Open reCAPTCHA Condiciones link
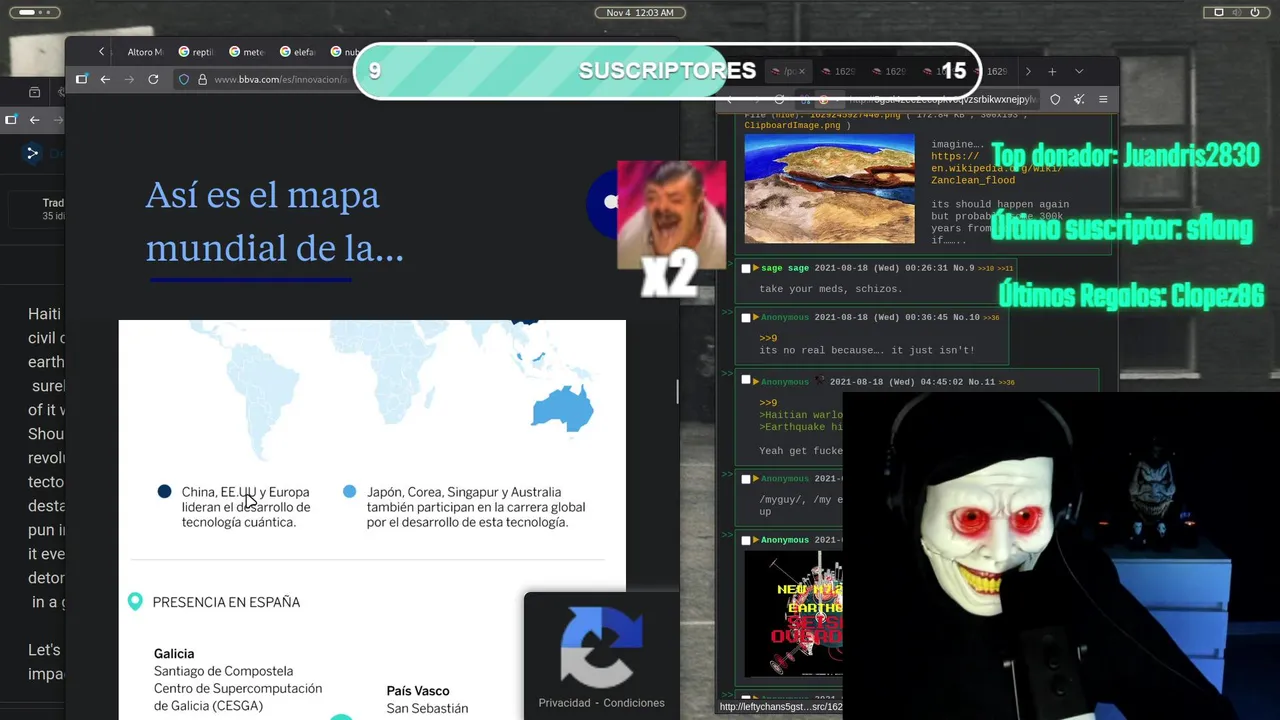Viewport: 1280px width, 720px height. [634, 703]
